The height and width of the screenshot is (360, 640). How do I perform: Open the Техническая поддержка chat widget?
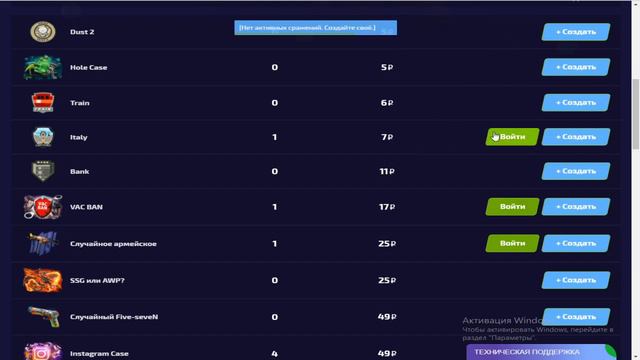541,352
